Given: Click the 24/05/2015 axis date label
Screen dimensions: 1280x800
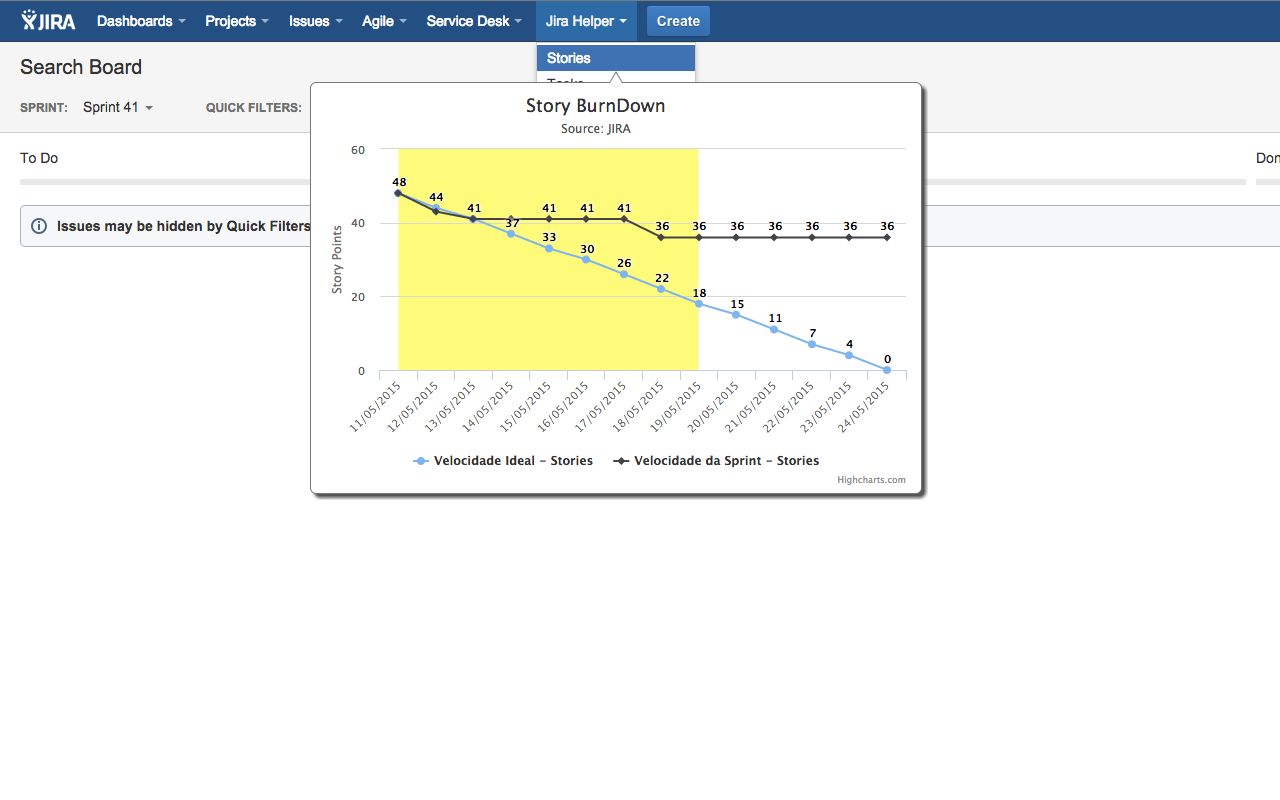Looking at the screenshot, I should [x=865, y=406].
